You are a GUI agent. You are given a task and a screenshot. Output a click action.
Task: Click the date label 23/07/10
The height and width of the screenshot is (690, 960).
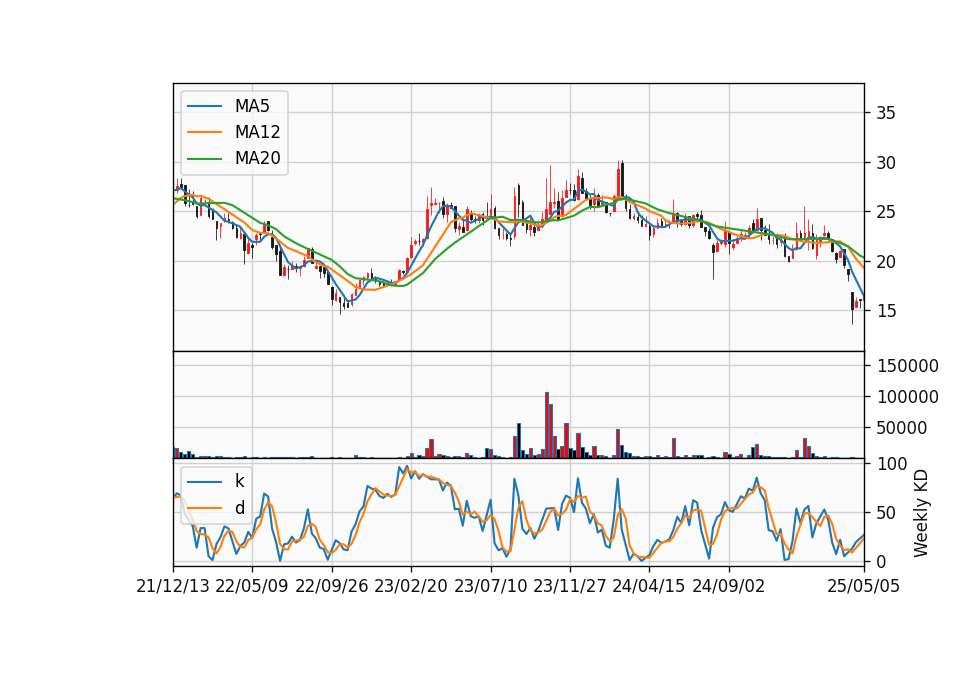click(x=490, y=586)
